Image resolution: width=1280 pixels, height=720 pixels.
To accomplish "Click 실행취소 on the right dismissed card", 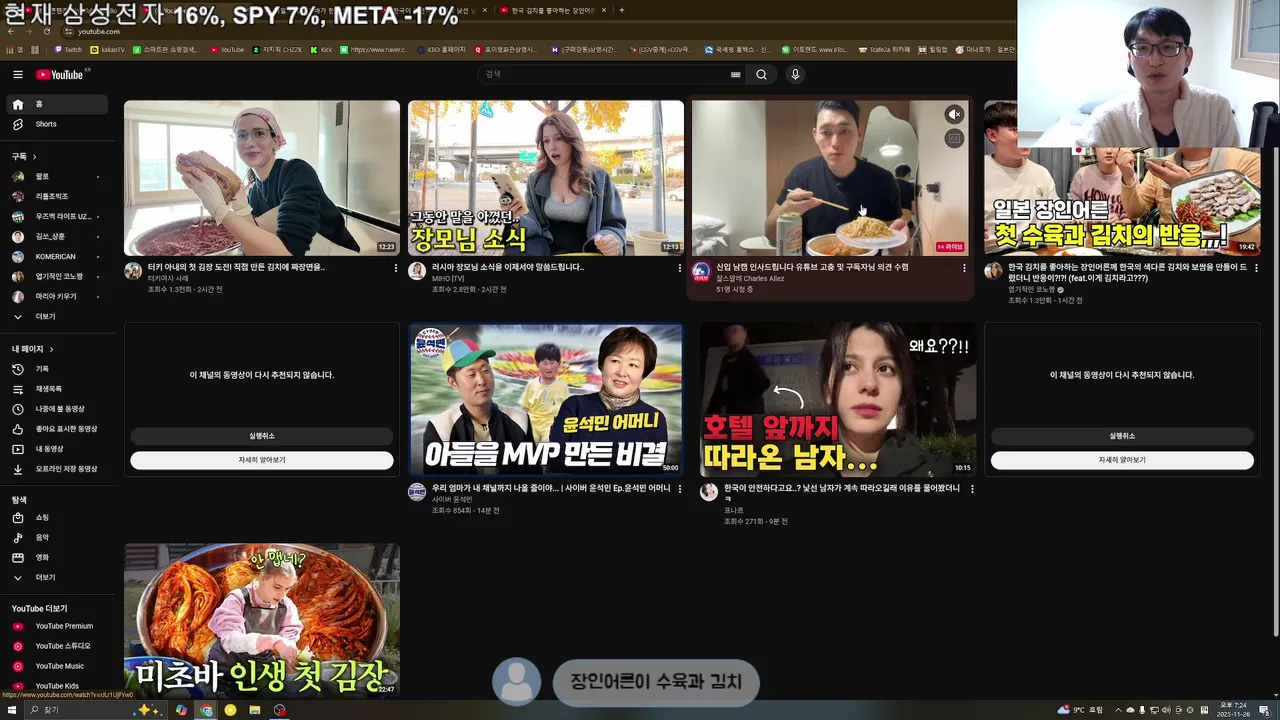I will (x=1122, y=437).
